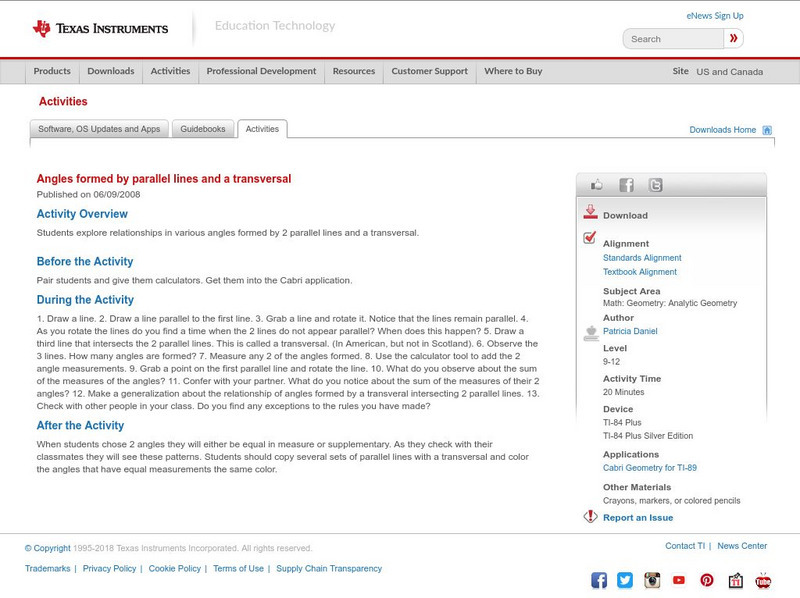The image size is (800, 598).
Task: Switch to Software, OS Updates and Apps tab
Action: [x=99, y=129]
